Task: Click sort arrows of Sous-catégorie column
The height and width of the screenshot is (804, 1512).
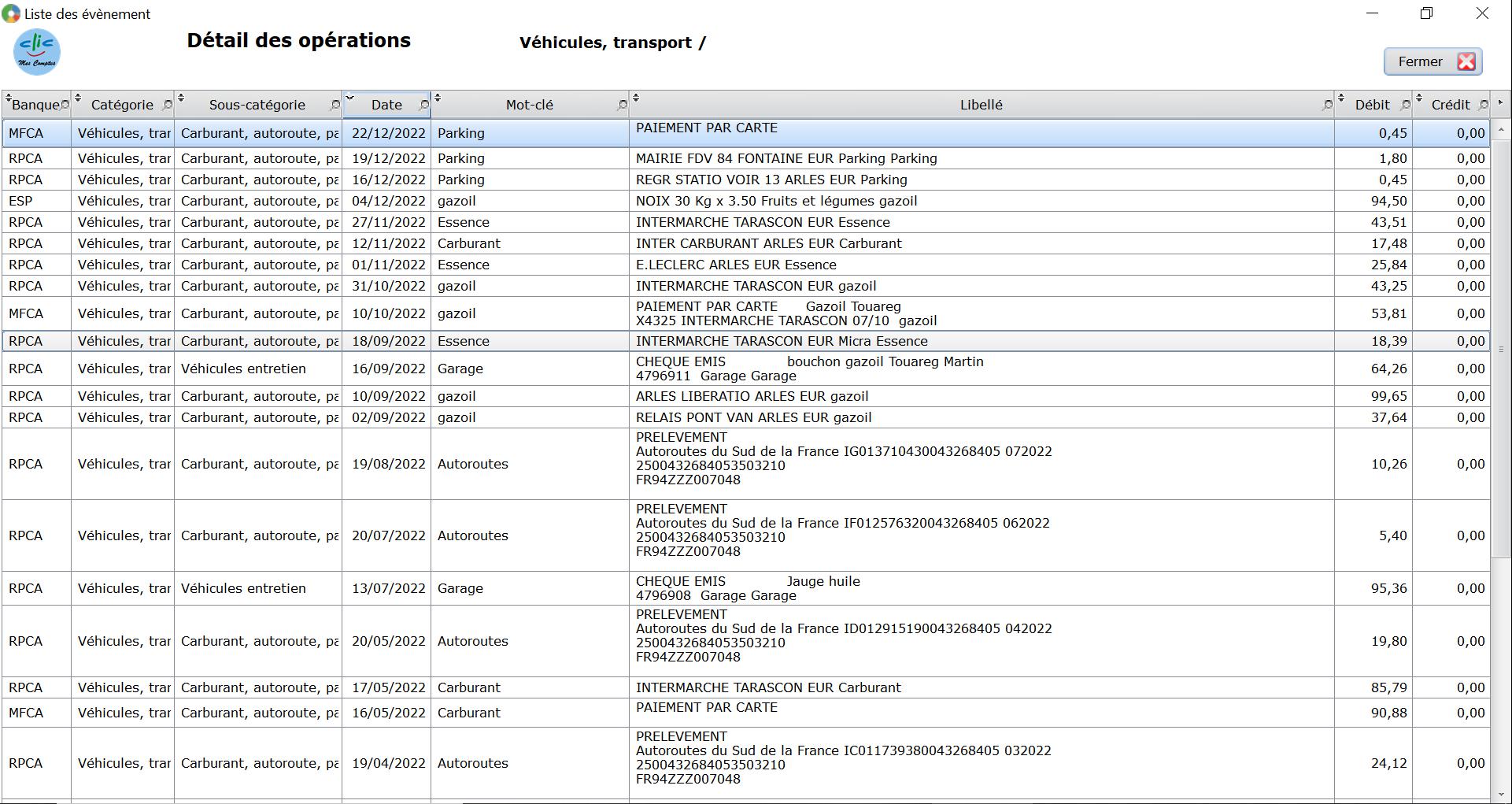Action: (x=180, y=98)
